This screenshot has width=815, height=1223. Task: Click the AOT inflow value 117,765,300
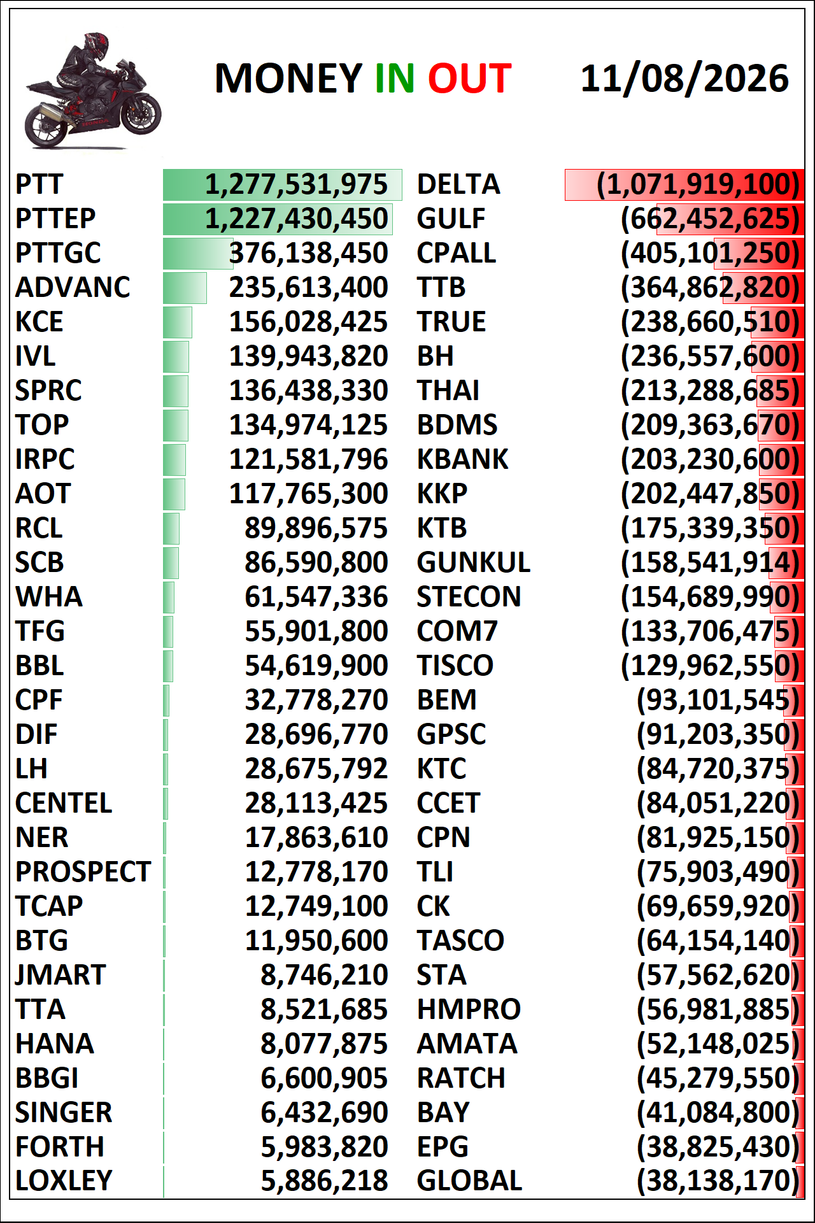pyautogui.click(x=309, y=494)
